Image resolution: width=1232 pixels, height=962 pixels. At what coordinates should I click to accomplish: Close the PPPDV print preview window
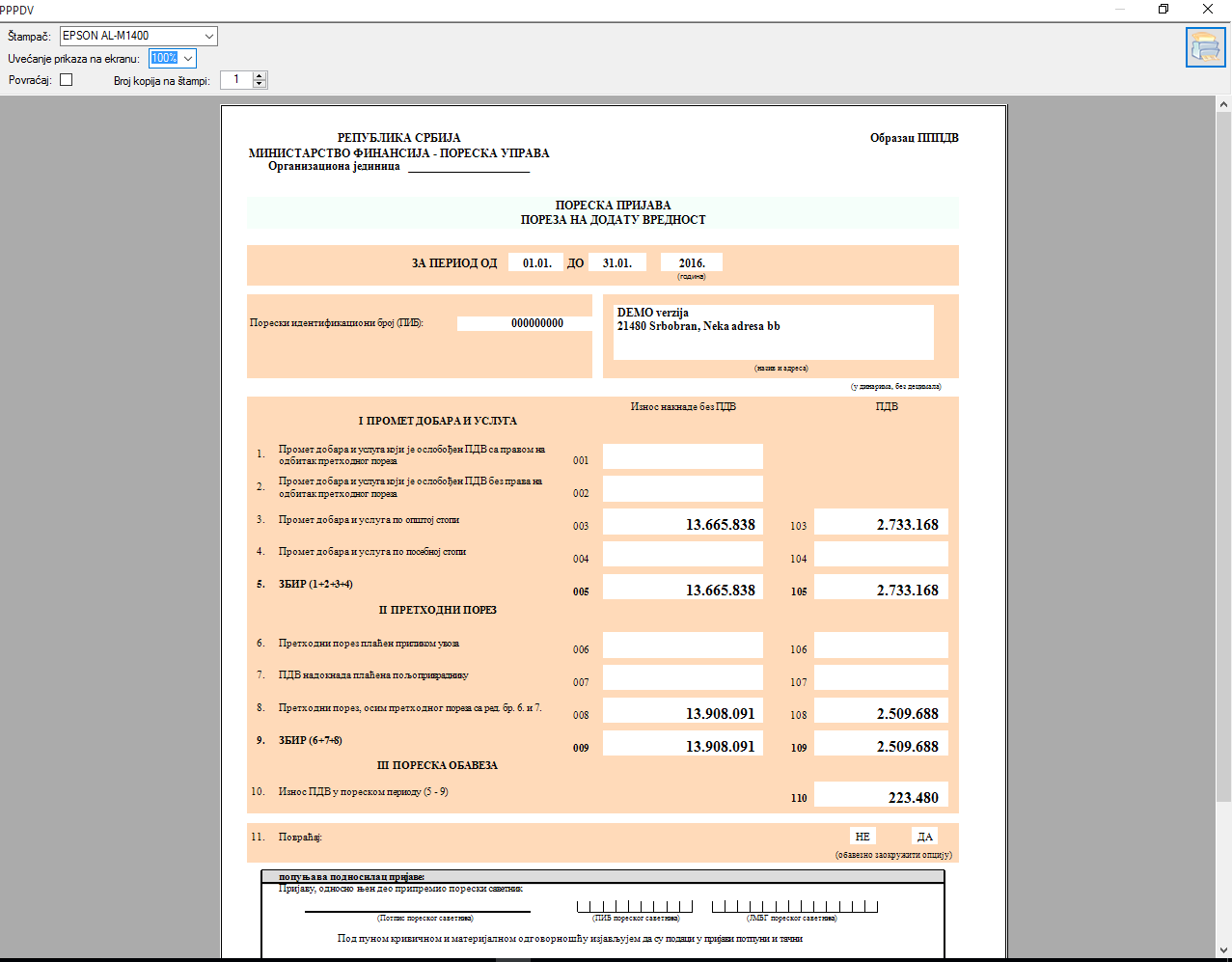pyautogui.click(x=1208, y=9)
